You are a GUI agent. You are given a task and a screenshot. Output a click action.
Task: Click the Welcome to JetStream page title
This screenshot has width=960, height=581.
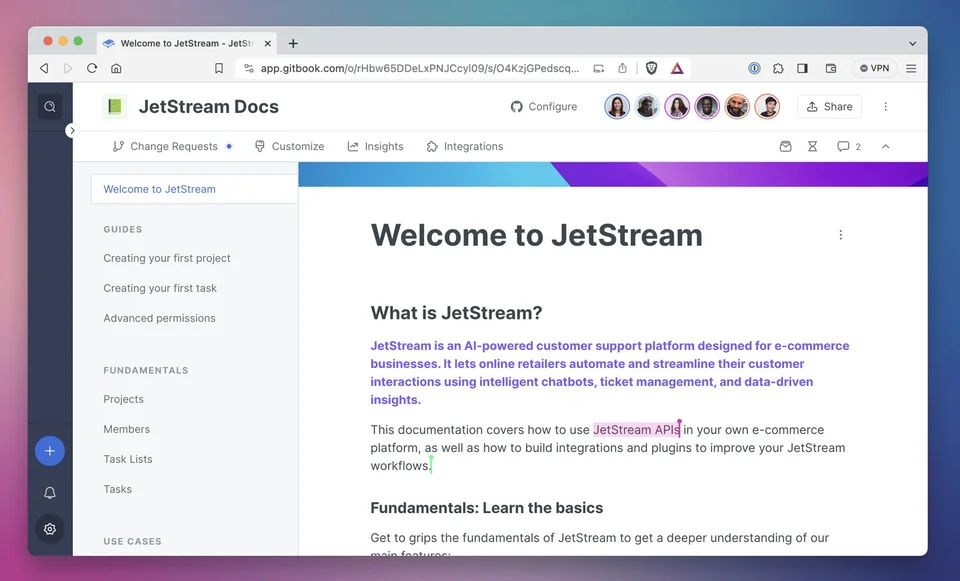[x=536, y=235]
